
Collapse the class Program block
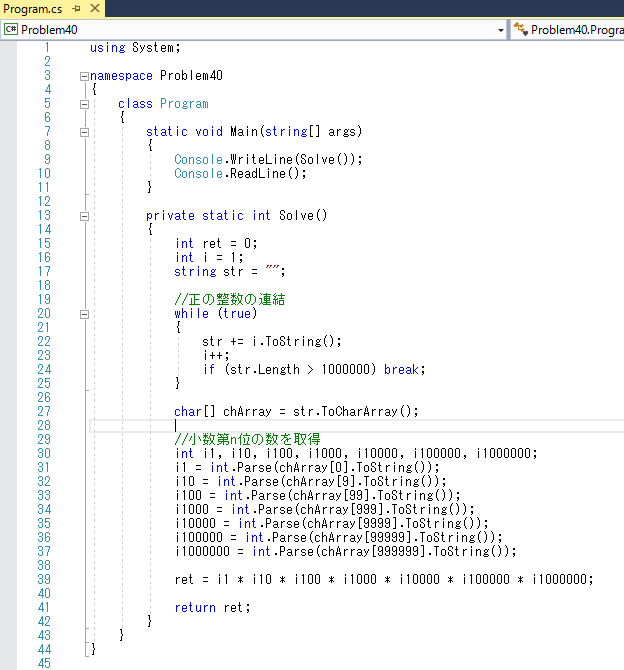(x=84, y=104)
